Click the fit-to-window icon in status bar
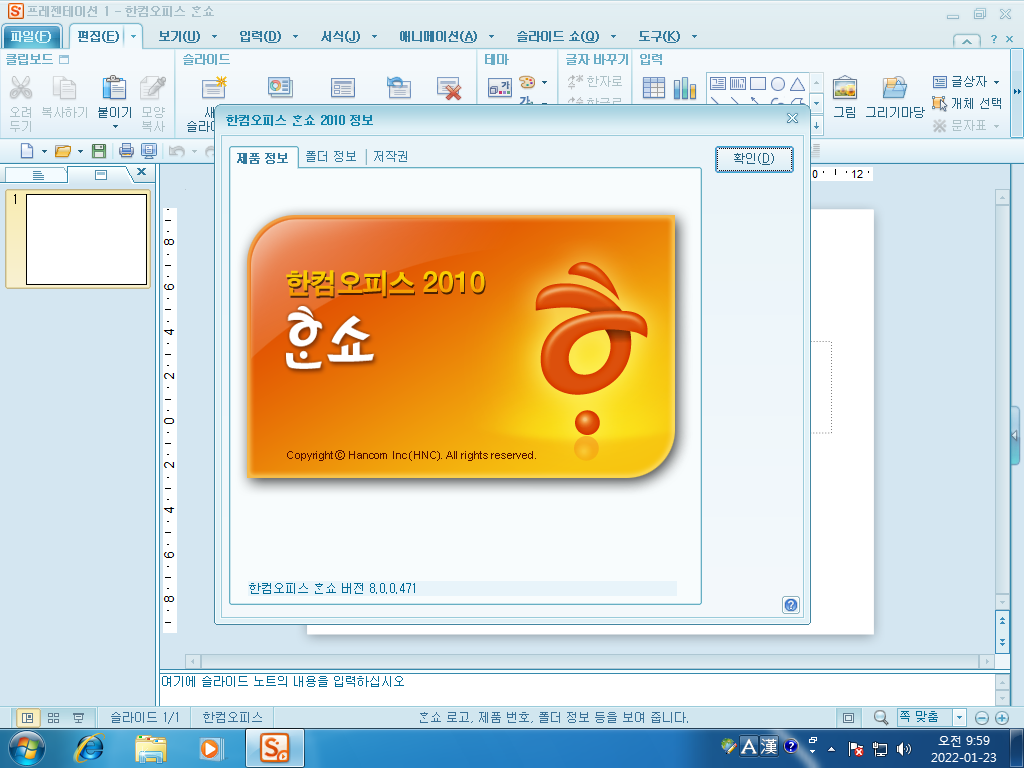 (x=848, y=718)
